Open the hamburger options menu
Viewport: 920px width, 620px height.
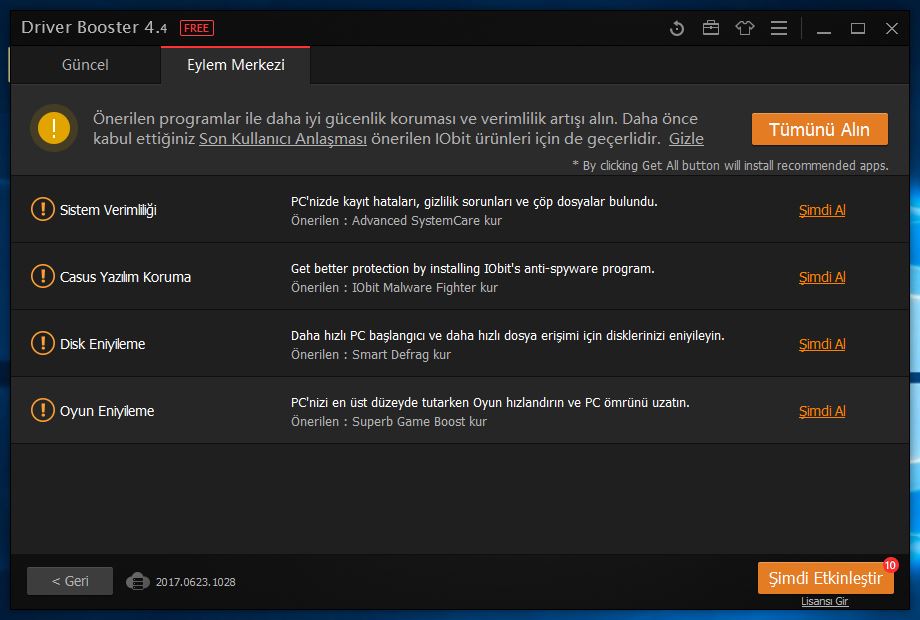click(x=779, y=28)
